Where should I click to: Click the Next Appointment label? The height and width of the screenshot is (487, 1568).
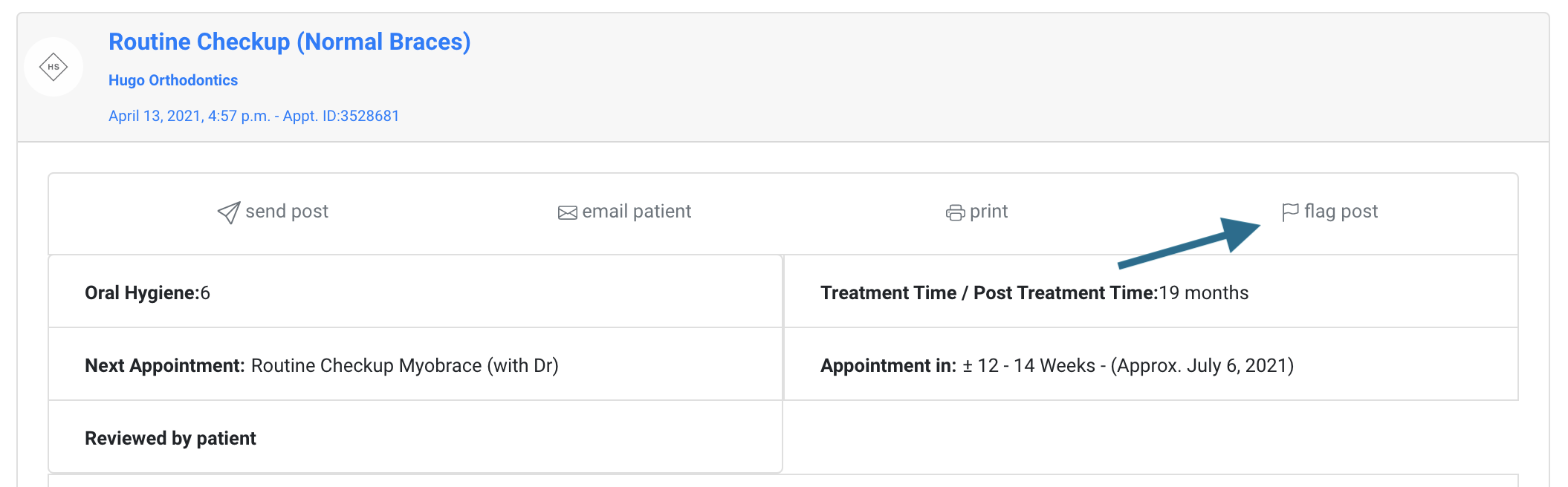click(x=164, y=365)
